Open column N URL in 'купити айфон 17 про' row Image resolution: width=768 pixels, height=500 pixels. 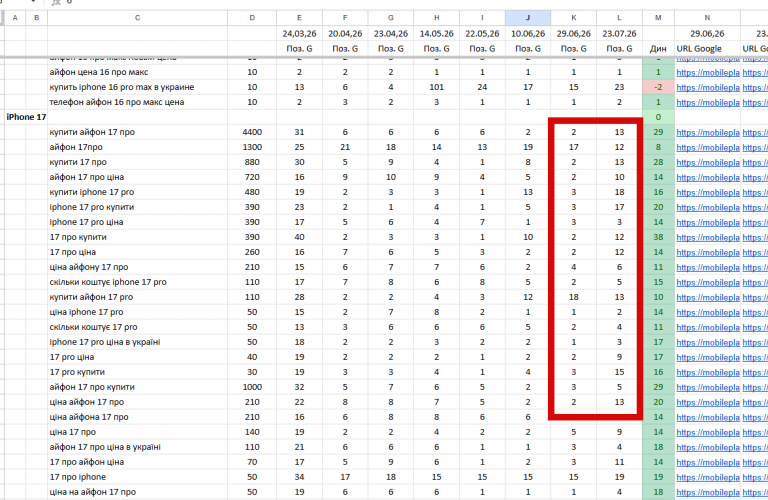coord(708,132)
